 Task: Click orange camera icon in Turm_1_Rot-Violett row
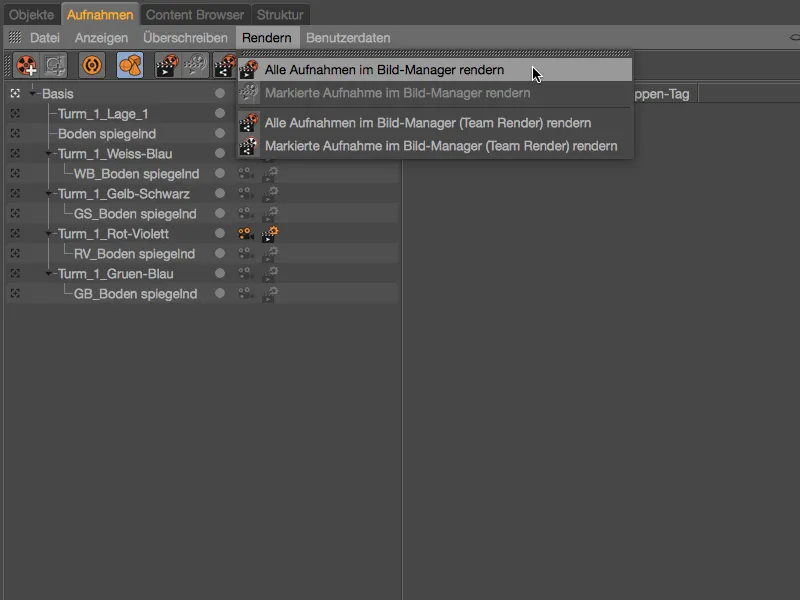(x=246, y=233)
